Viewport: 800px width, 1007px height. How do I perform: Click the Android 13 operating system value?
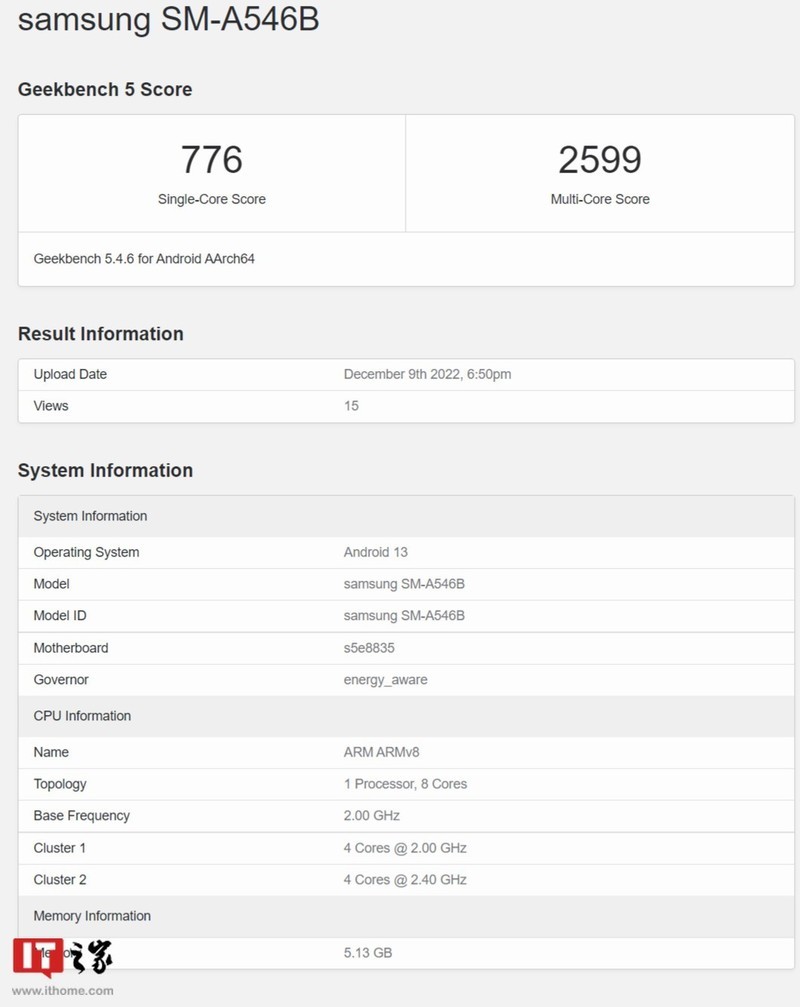point(375,552)
